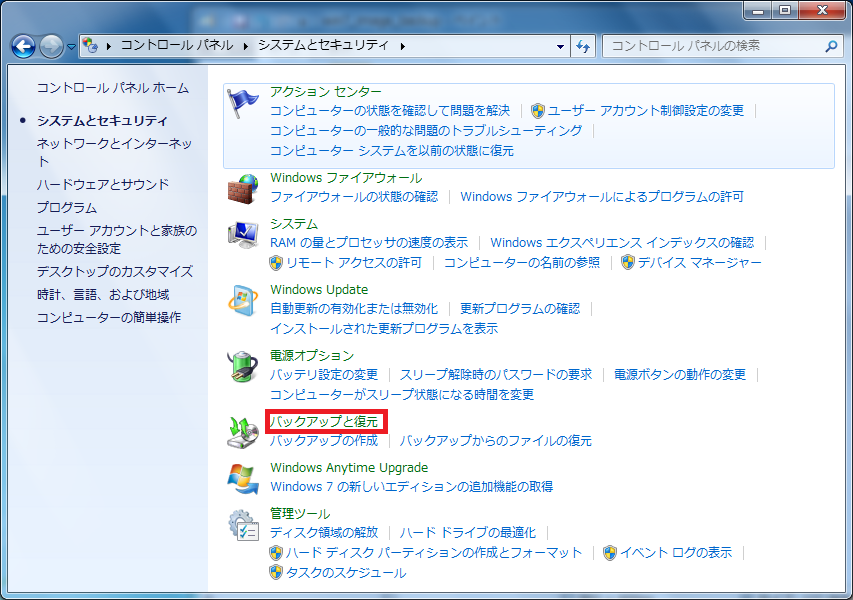Image resolution: width=853 pixels, height=600 pixels.
Task: Click the Windows Firewall brick wall icon
Action: coord(243,189)
